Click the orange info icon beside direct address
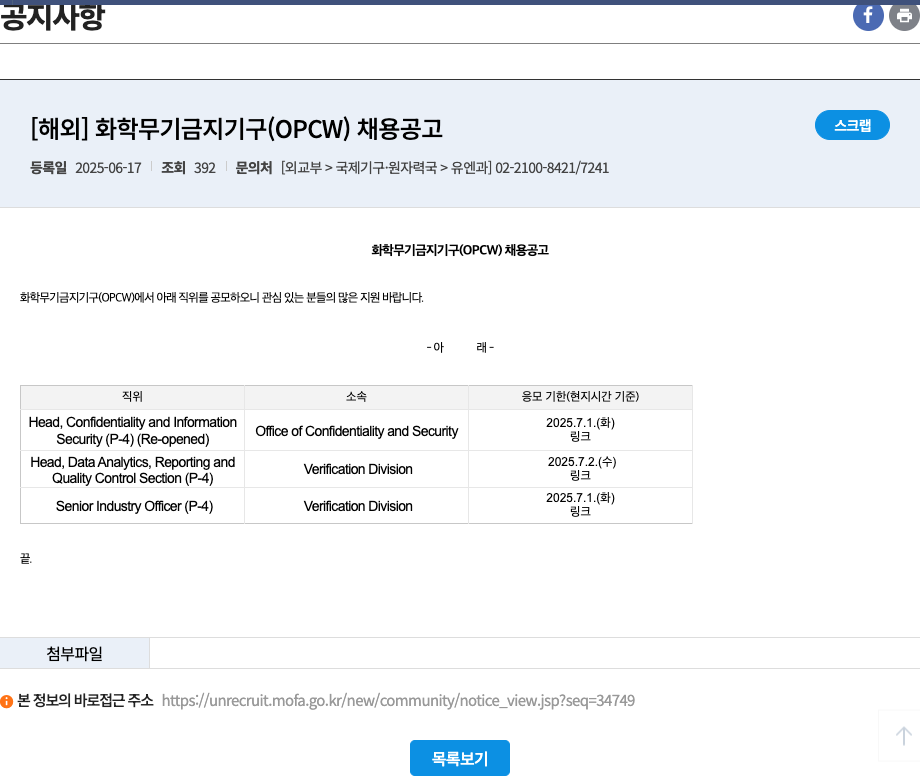 coord(6,701)
